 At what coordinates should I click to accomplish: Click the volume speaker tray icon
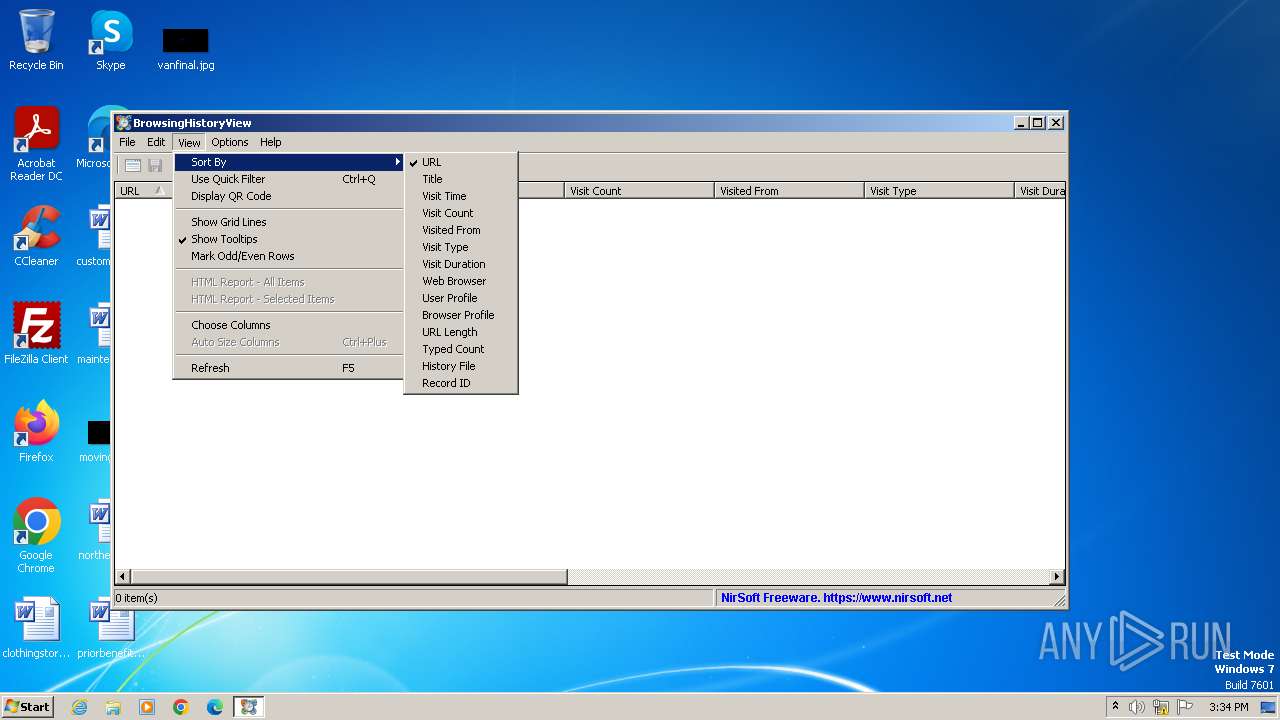(1137, 707)
